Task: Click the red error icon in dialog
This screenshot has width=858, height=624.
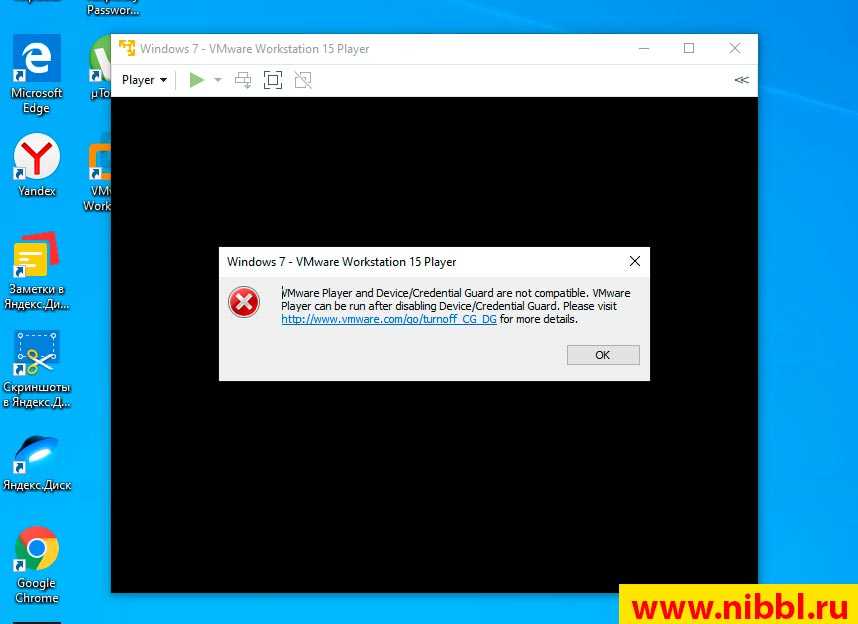Action: pyautogui.click(x=244, y=302)
